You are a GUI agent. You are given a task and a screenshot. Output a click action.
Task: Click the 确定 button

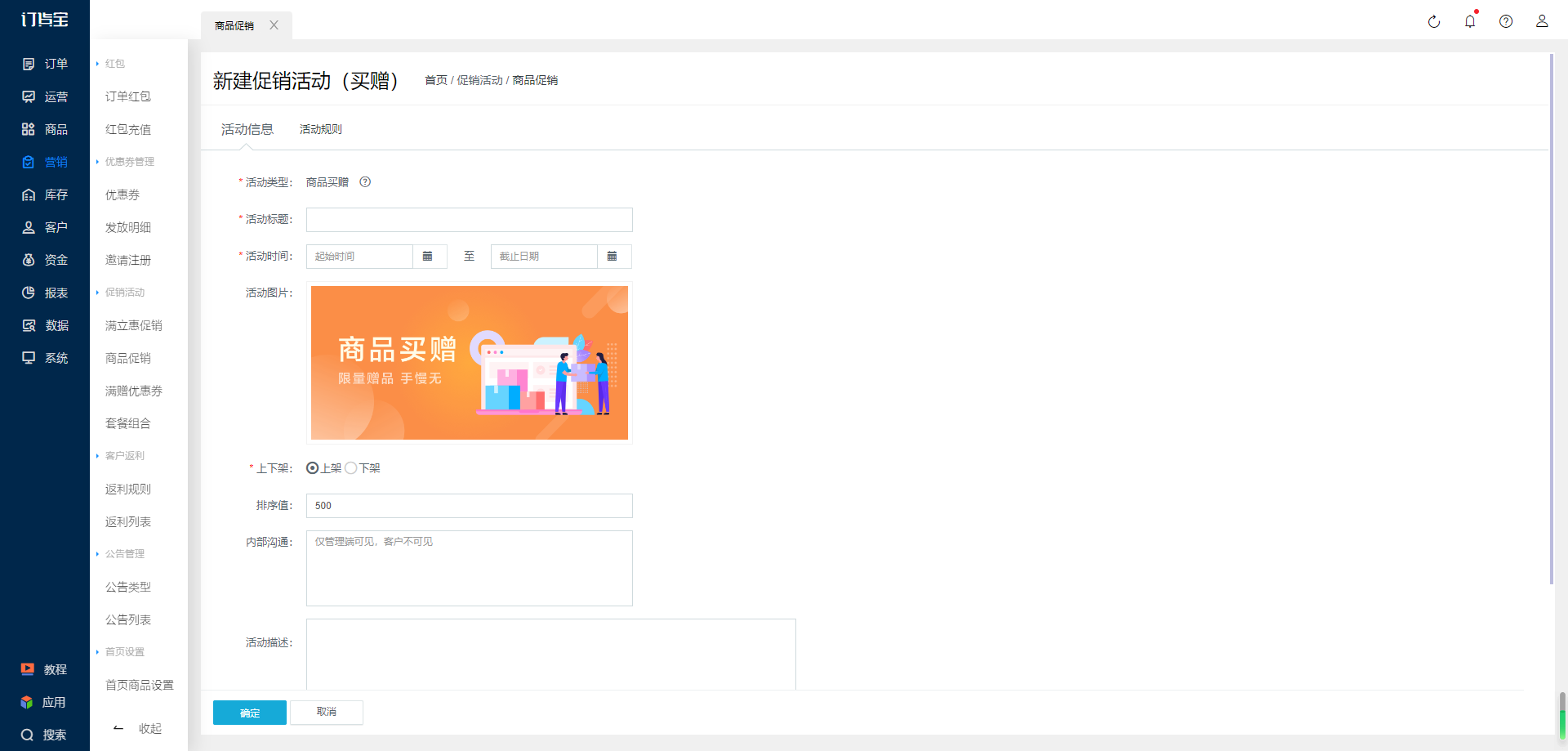coord(250,713)
